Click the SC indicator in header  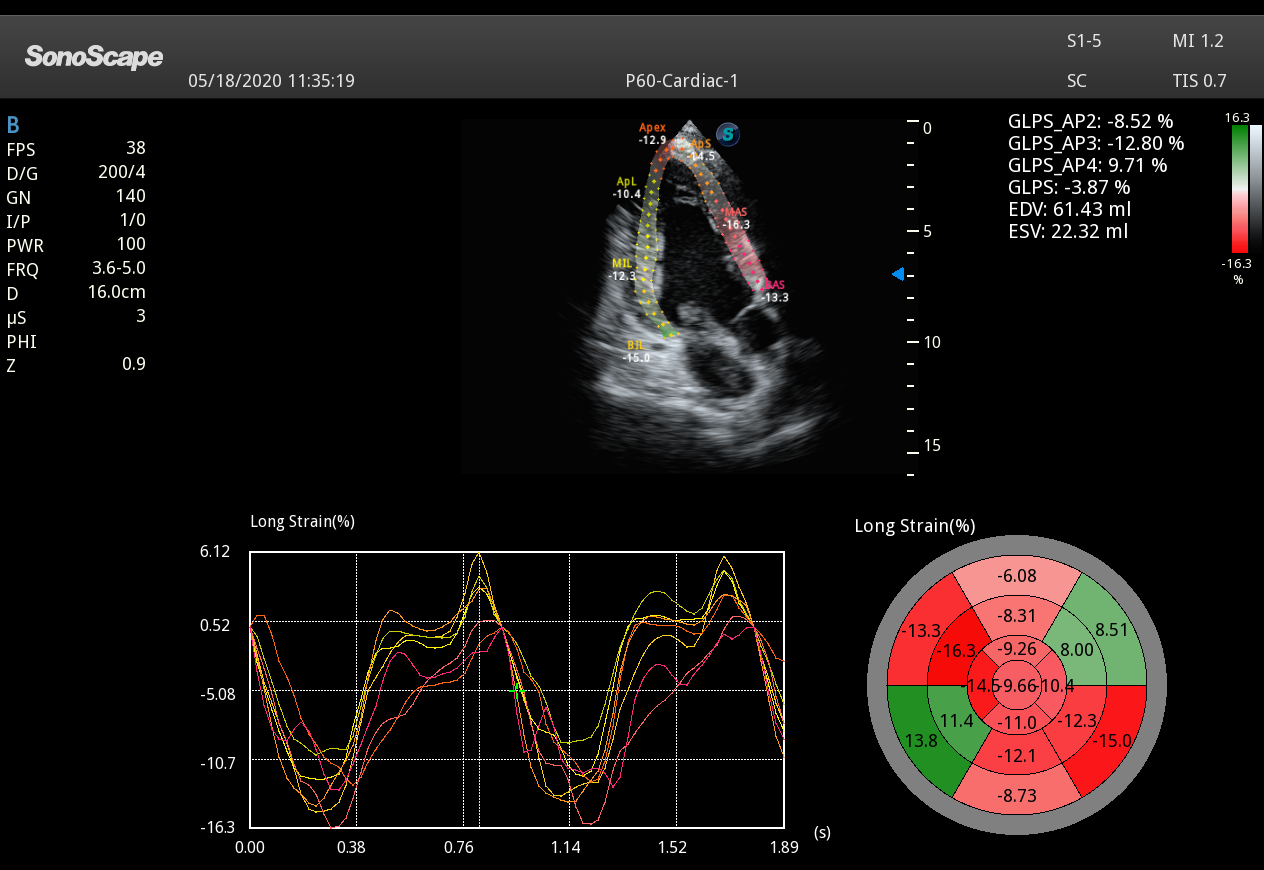(x=1077, y=81)
